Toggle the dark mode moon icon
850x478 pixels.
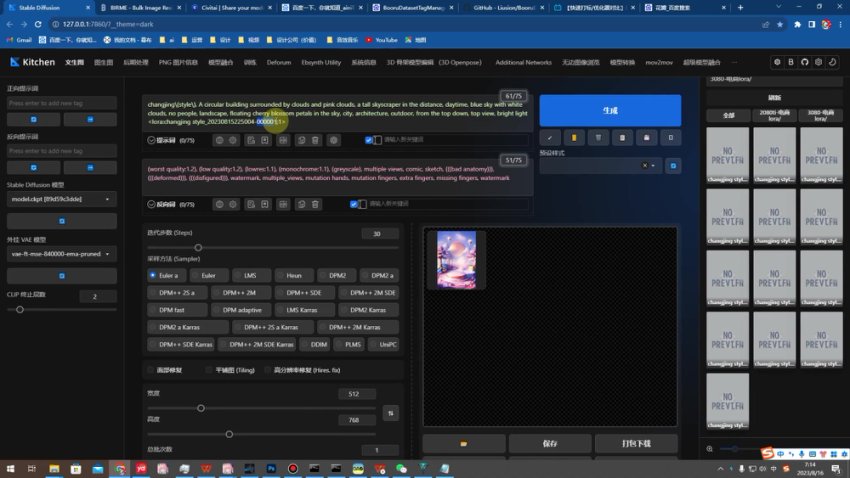[832, 62]
